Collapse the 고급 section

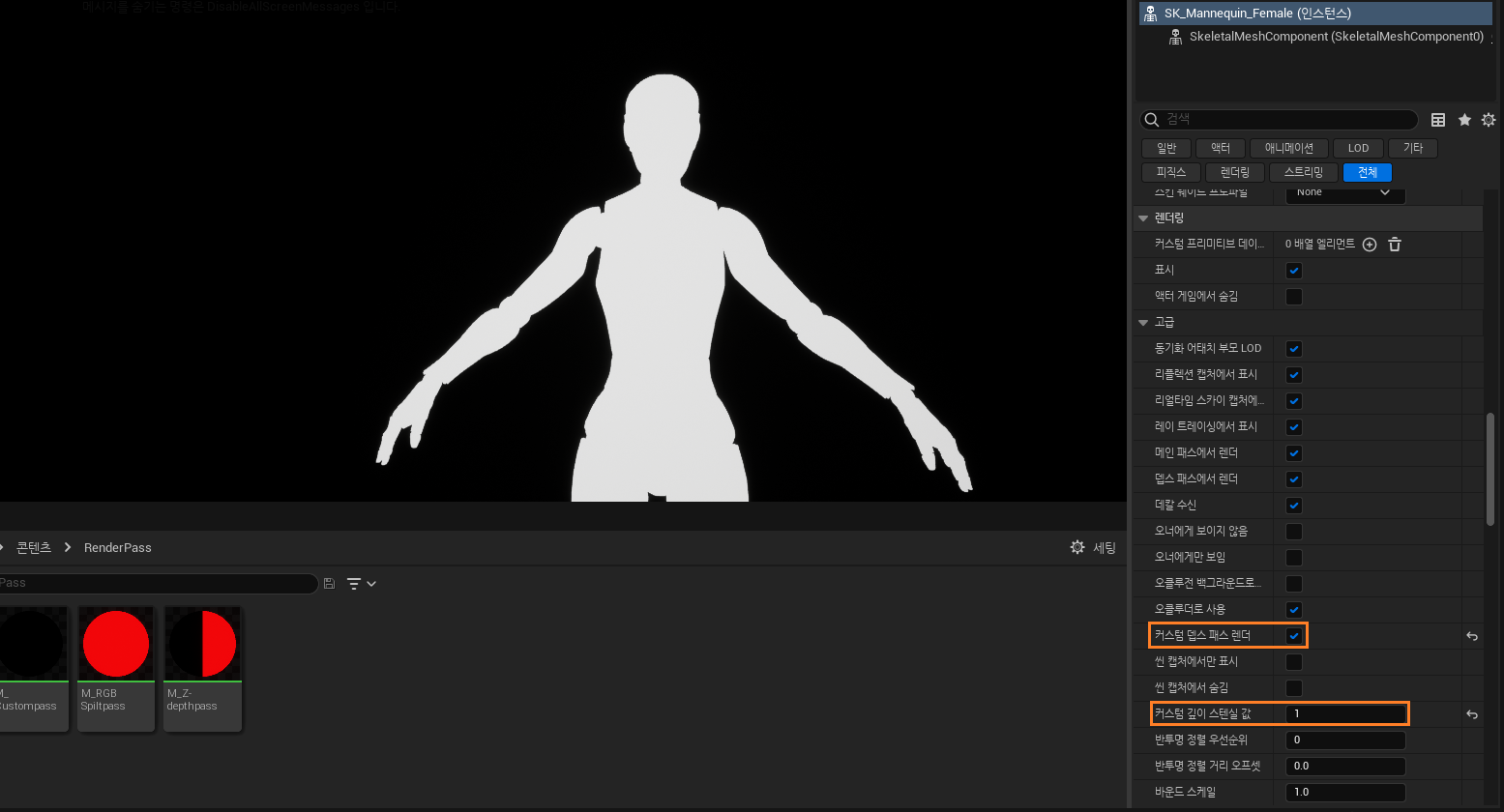[x=1144, y=322]
